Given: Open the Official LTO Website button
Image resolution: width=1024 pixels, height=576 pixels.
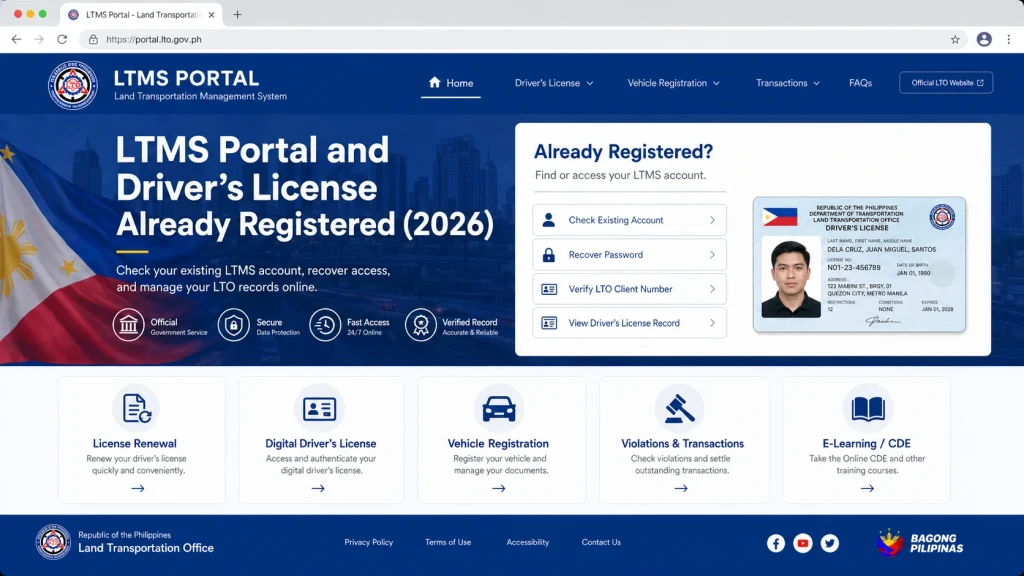Looking at the screenshot, I should click(946, 82).
